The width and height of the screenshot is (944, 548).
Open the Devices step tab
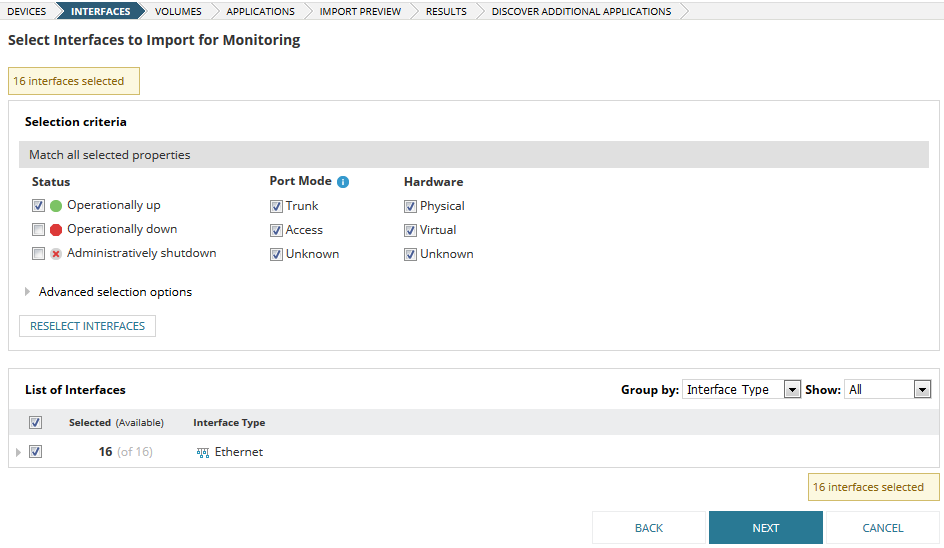coord(27,11)
